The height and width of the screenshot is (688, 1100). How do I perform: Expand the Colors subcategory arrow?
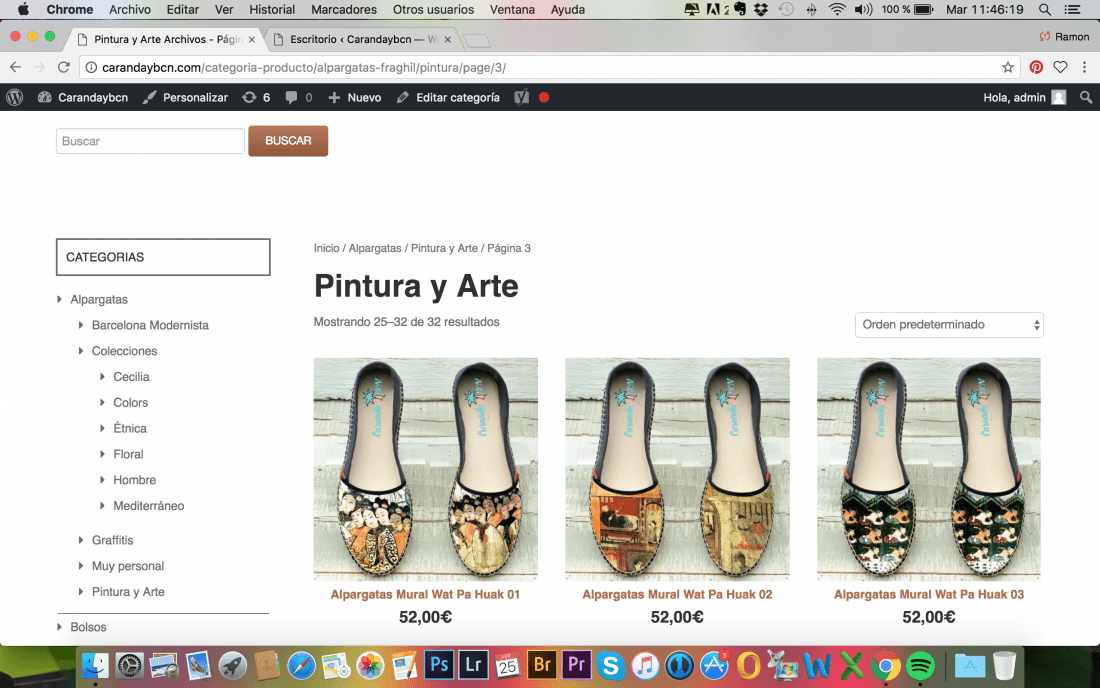pos(102,403)
